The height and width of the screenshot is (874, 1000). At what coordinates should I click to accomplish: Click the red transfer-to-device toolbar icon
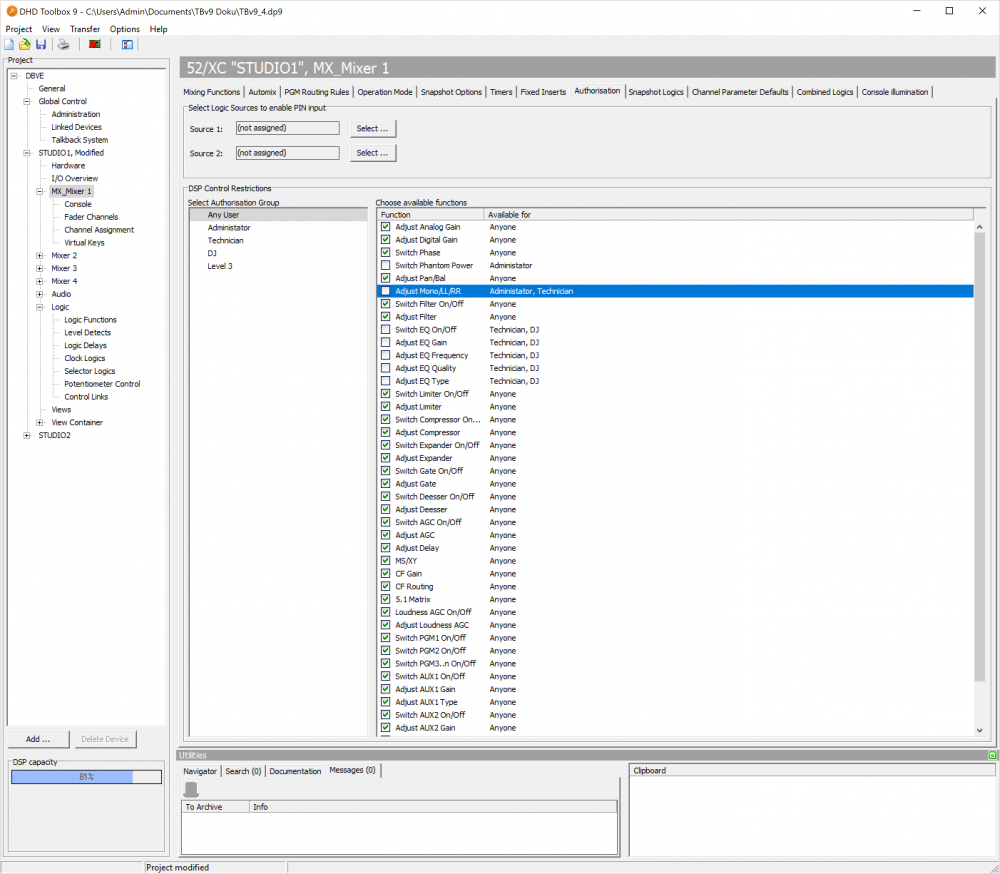coord(93,44)
